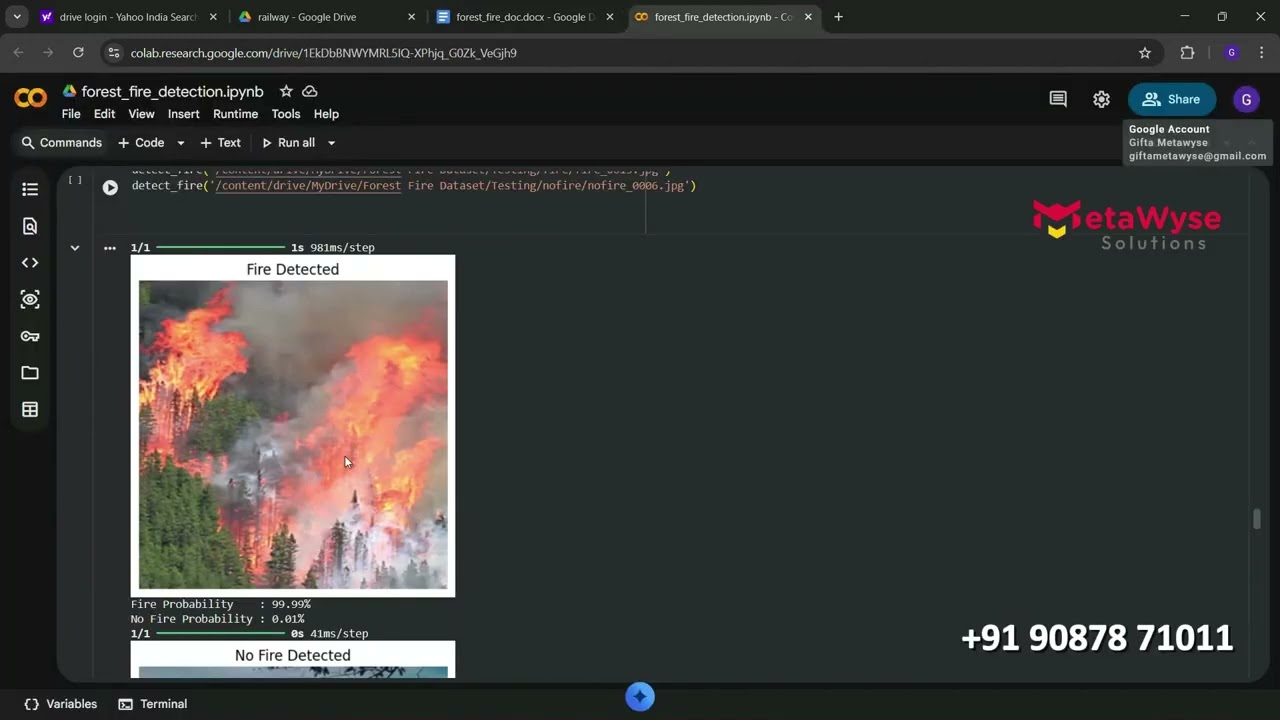Click the No Fire Detected output image

(293, 660)
